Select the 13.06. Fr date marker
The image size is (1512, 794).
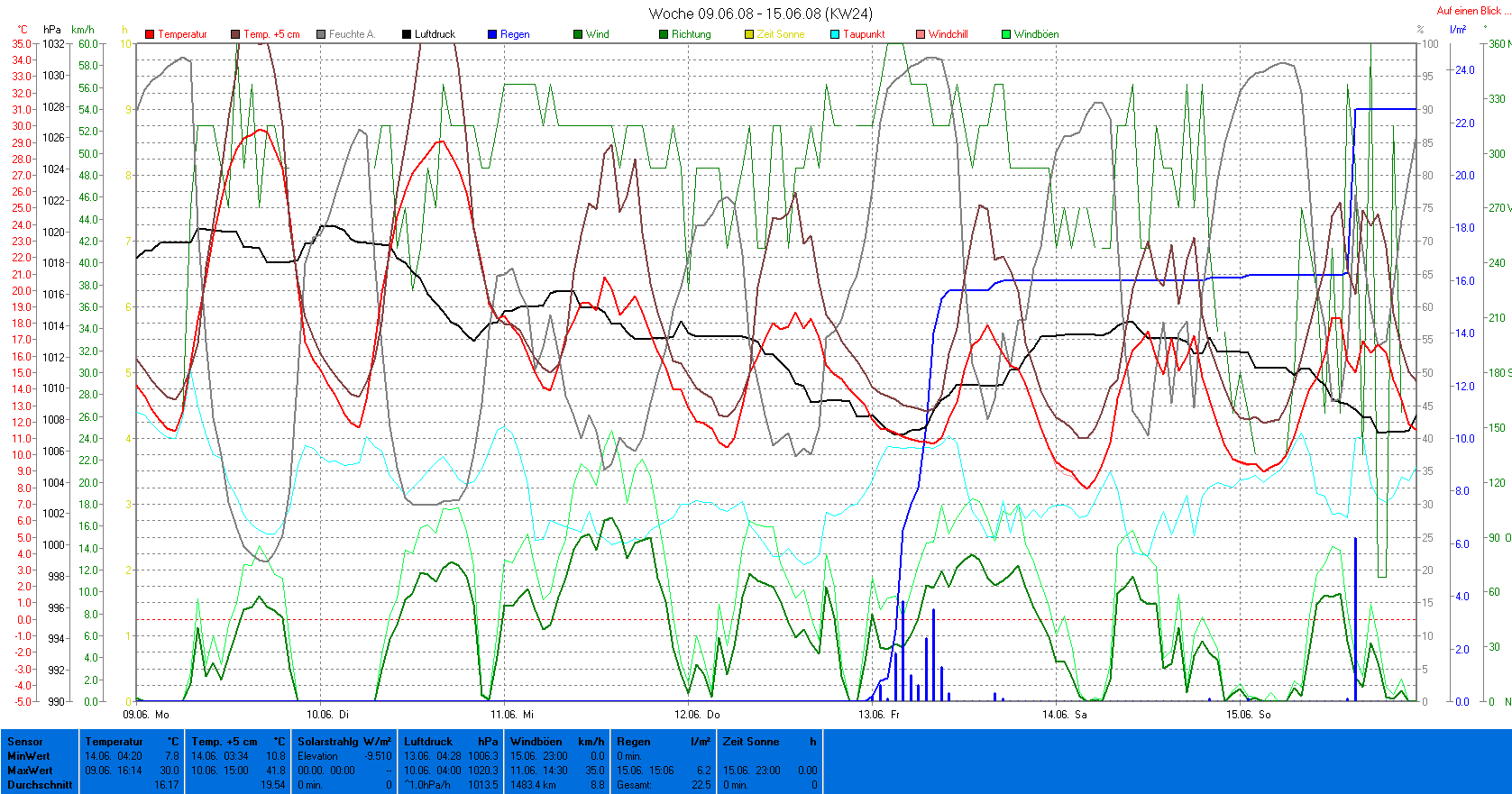click(x=879, y=715)
